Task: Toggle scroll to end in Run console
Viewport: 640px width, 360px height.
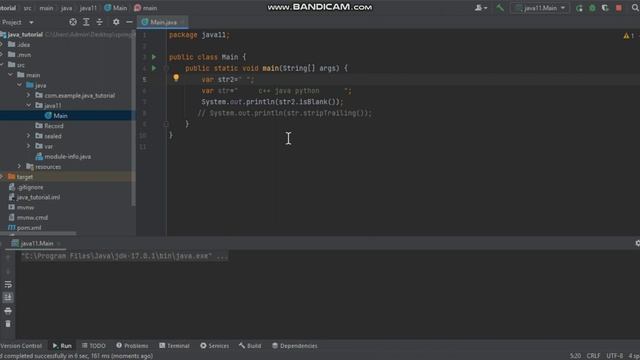Action: pyautogui.click(x=8, y=298)
